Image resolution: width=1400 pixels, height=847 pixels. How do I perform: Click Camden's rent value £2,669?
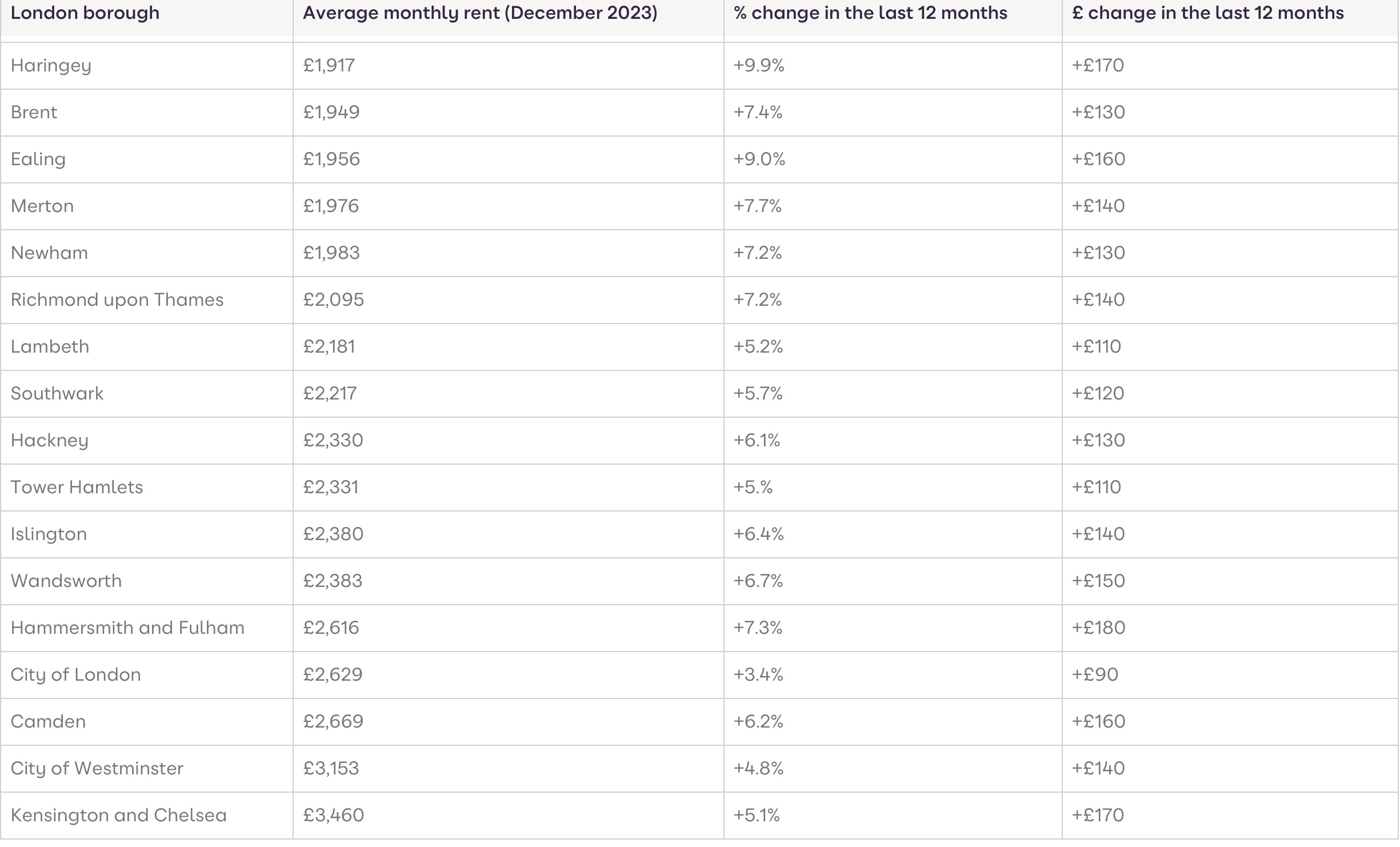pyautogui.click(x=333, y=722)
